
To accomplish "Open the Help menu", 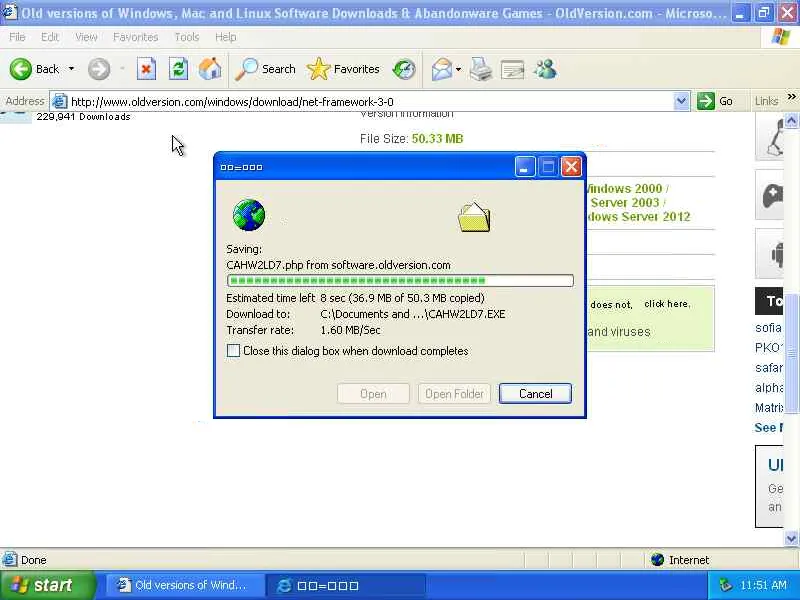I will pos(225,37).
